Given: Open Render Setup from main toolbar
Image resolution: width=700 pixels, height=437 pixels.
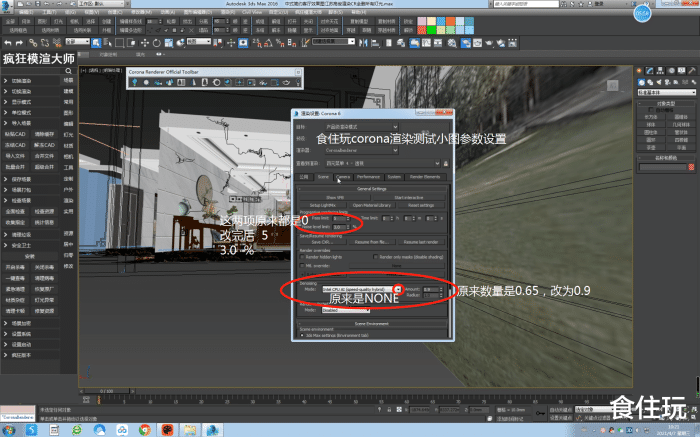Looking at the screenshot, I should pyautogui.click(x=466, y=43).
